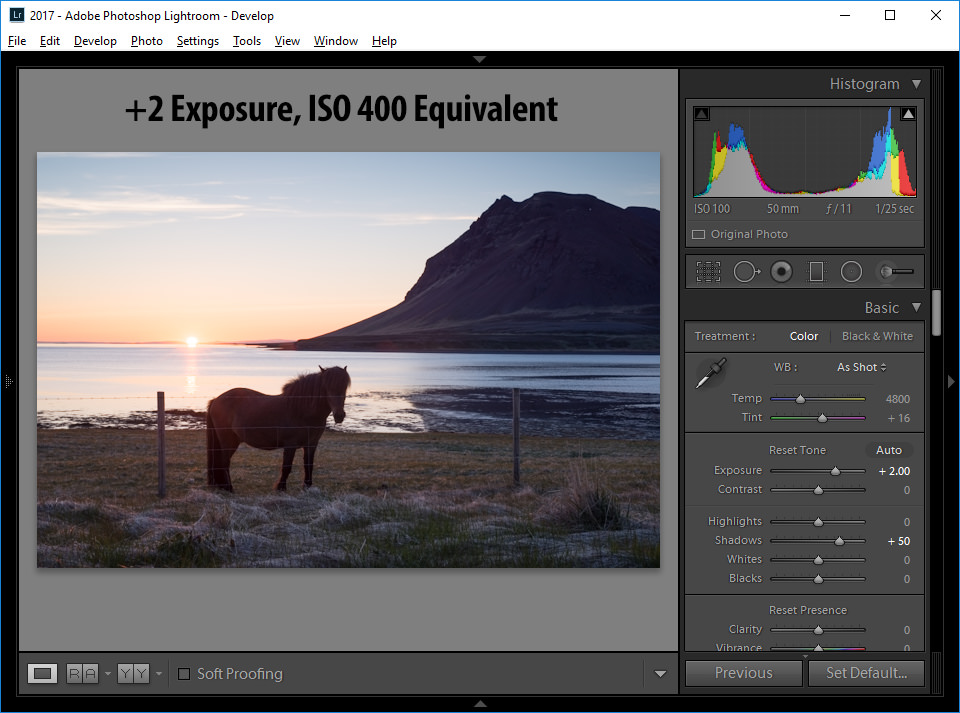This screenshot has width=960, height=713.
Task: Open the WB As Shot dropdown
Action: (861, 367)
